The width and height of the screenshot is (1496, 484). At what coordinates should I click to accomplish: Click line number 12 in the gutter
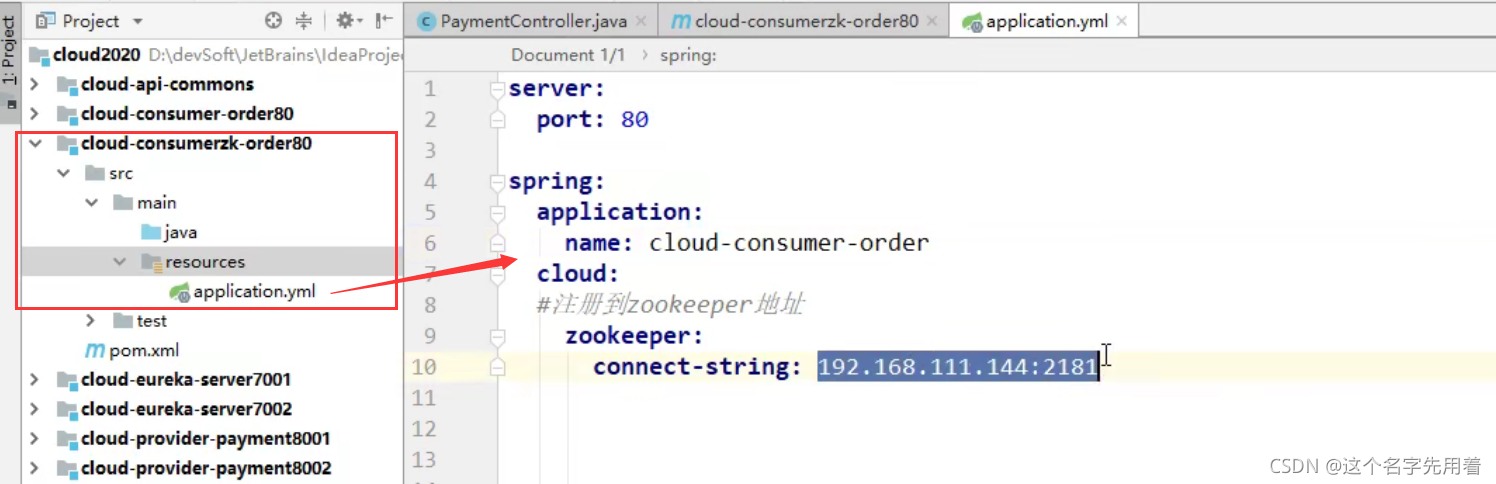[425, 429]
